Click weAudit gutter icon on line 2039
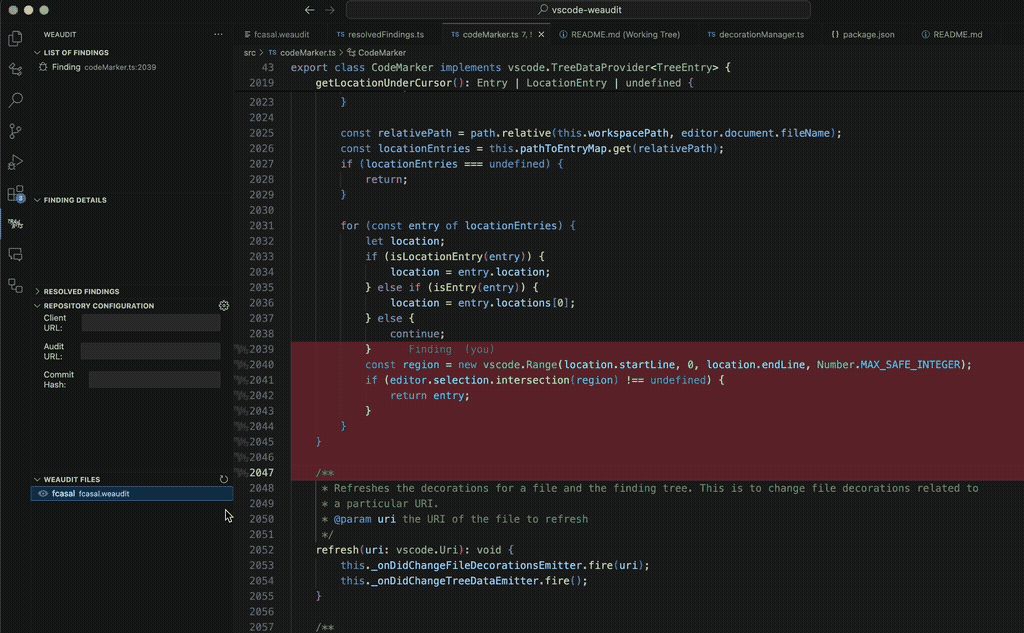Screen dimensions: 1024x633 click(241, 349)
